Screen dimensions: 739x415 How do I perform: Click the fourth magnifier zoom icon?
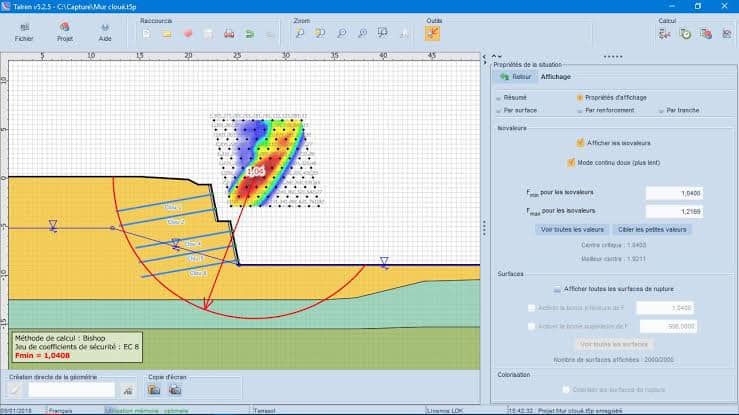[362, 33]
